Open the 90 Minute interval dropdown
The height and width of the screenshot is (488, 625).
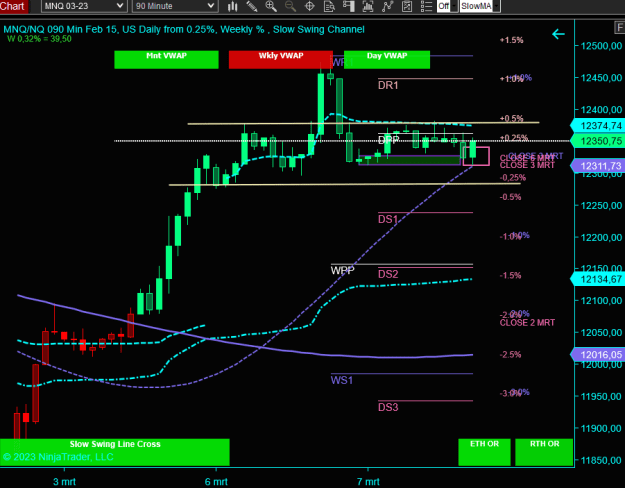(x=175, y=6)
